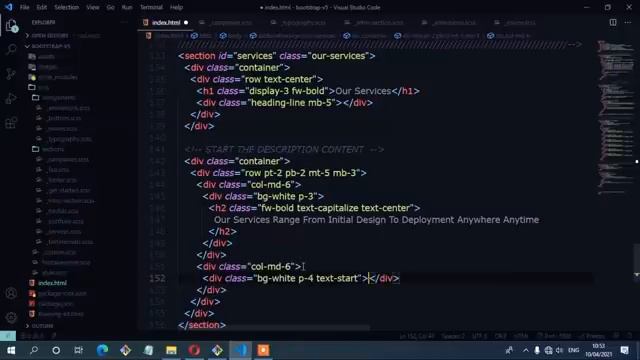The image size is (640, 360).
Task: Click the HTML language mode in status bar
Action: (520, 336)
